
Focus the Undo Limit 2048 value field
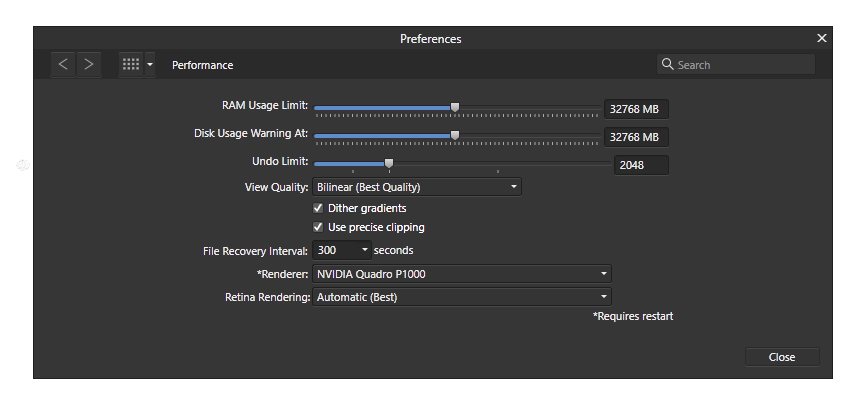pos(641,165)
